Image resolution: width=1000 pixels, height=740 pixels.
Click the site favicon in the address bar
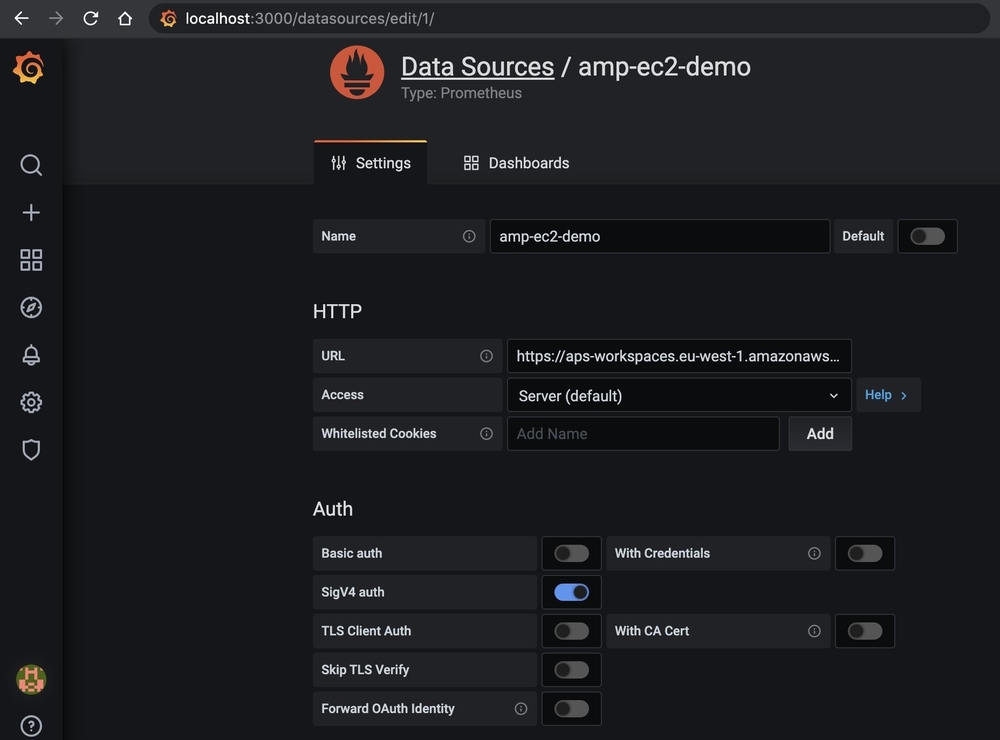[x=168, y=18]
